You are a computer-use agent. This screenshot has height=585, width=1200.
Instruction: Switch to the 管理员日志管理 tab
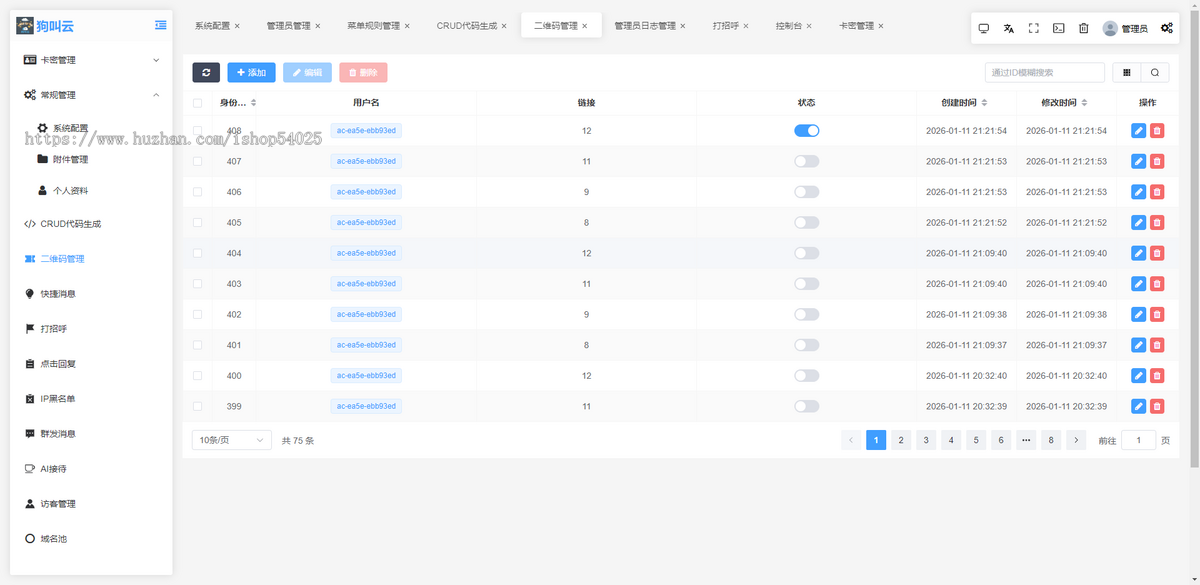pos(645,26)
